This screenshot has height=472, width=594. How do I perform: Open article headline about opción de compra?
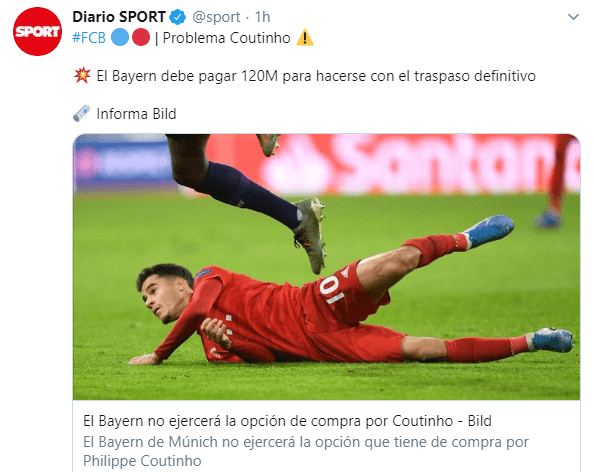click(x=288, y=421)
